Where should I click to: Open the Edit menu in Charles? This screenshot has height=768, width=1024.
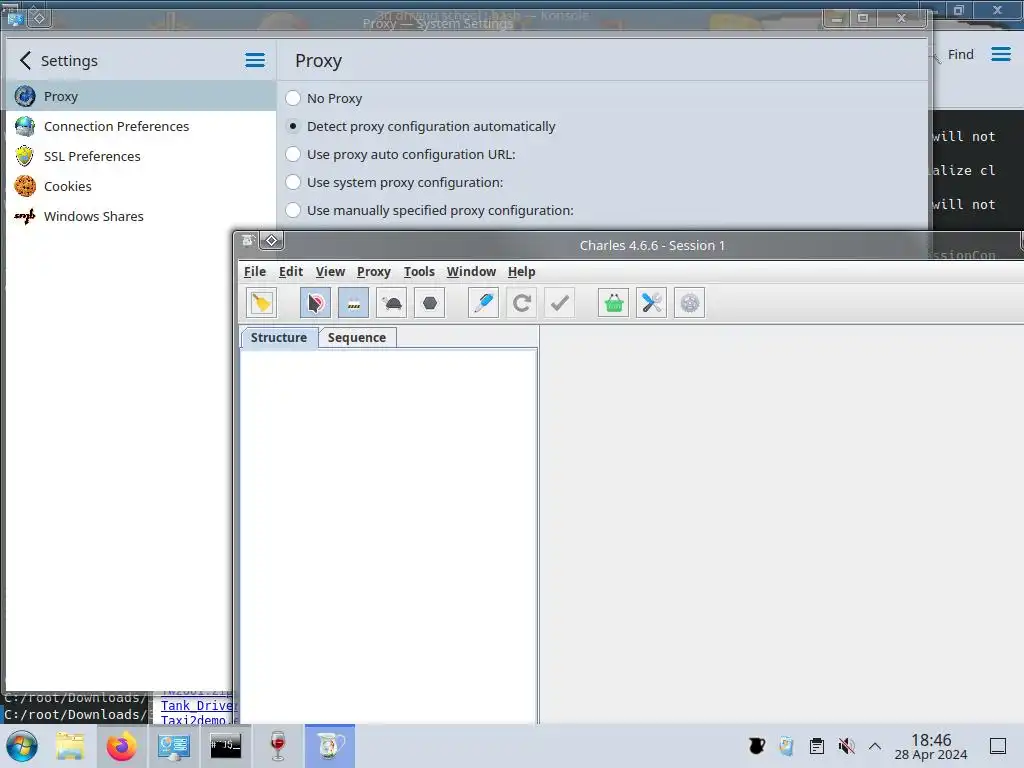[x=291, y=272]
